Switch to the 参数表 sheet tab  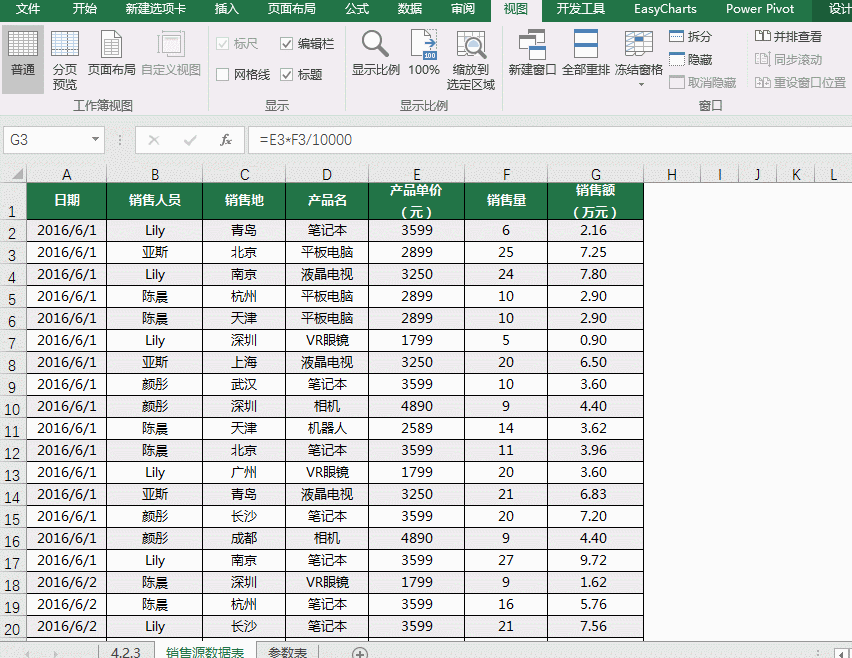tap(289, 652)
